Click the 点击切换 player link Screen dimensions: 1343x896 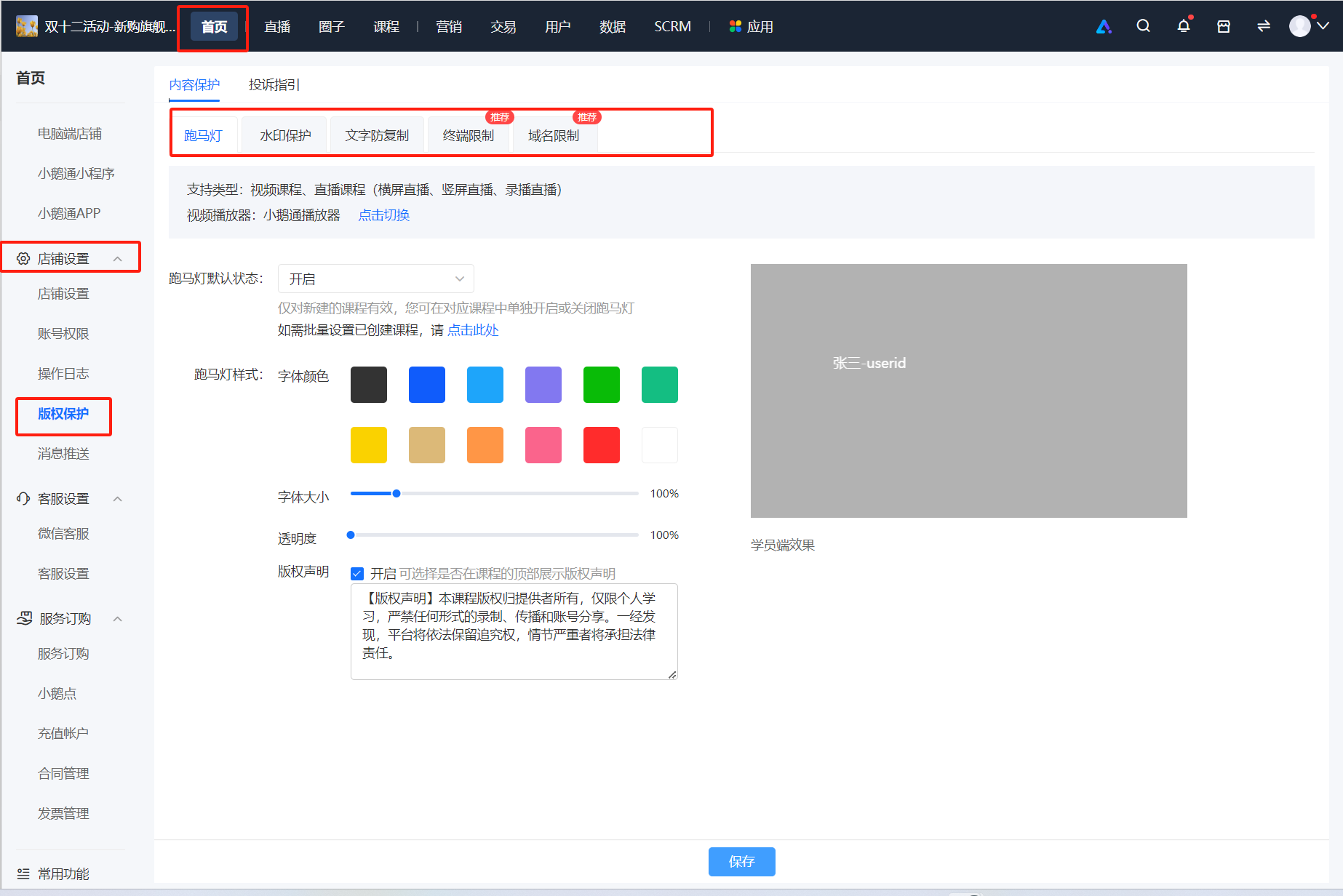point(384,215)
